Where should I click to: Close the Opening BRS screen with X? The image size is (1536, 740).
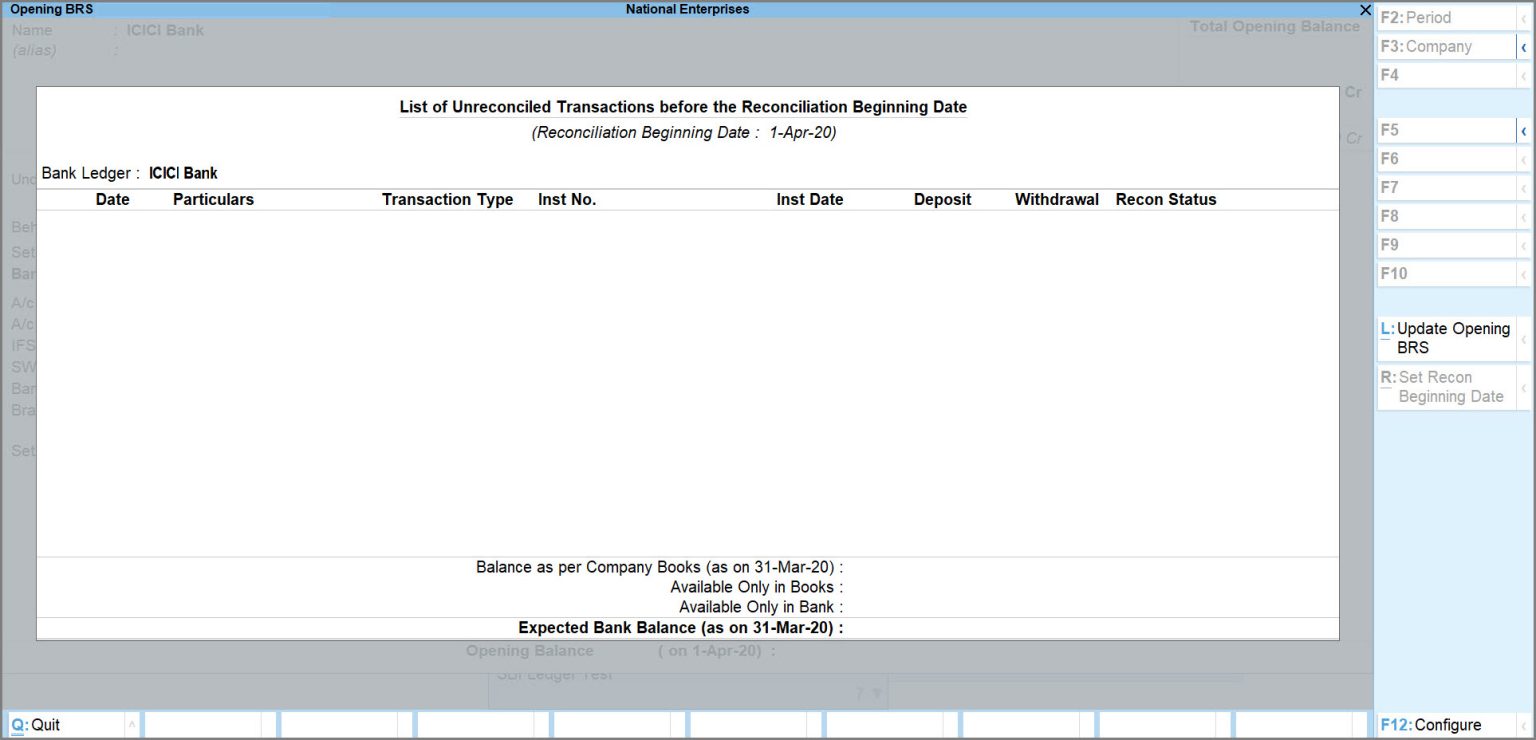(x=1365, y=10)
